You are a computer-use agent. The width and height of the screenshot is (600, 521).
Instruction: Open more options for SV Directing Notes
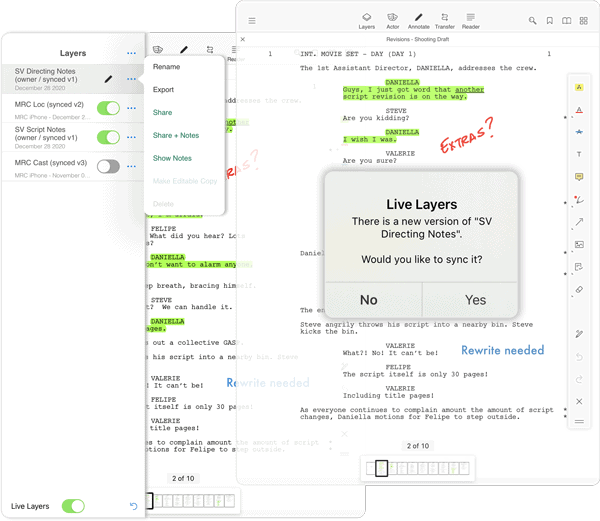[x=131, y=79]
